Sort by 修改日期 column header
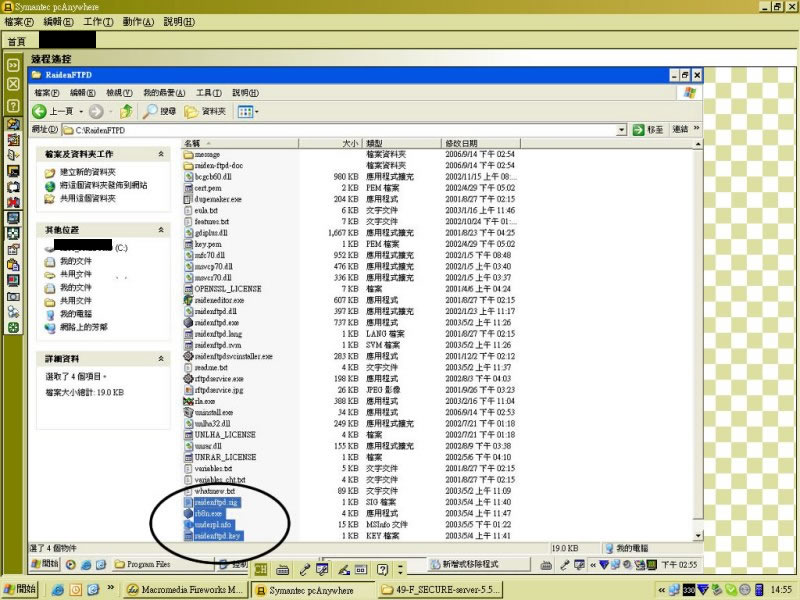This screenshot has height=600, width=800. click(481, 143)
